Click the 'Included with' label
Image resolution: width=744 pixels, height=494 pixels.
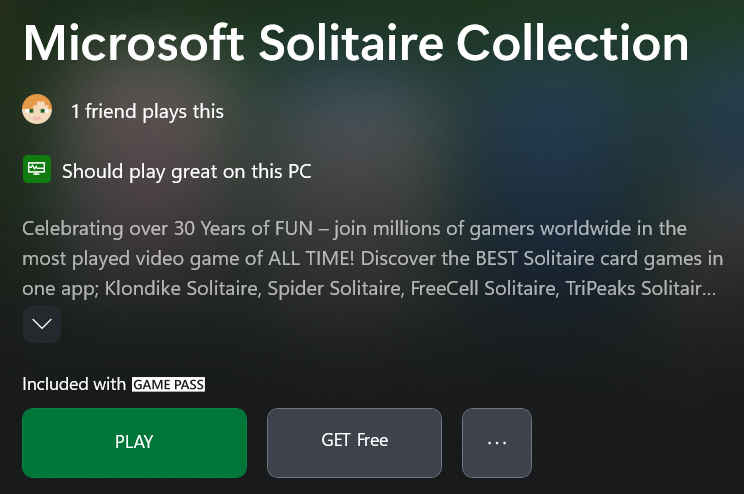click(75, 384)
